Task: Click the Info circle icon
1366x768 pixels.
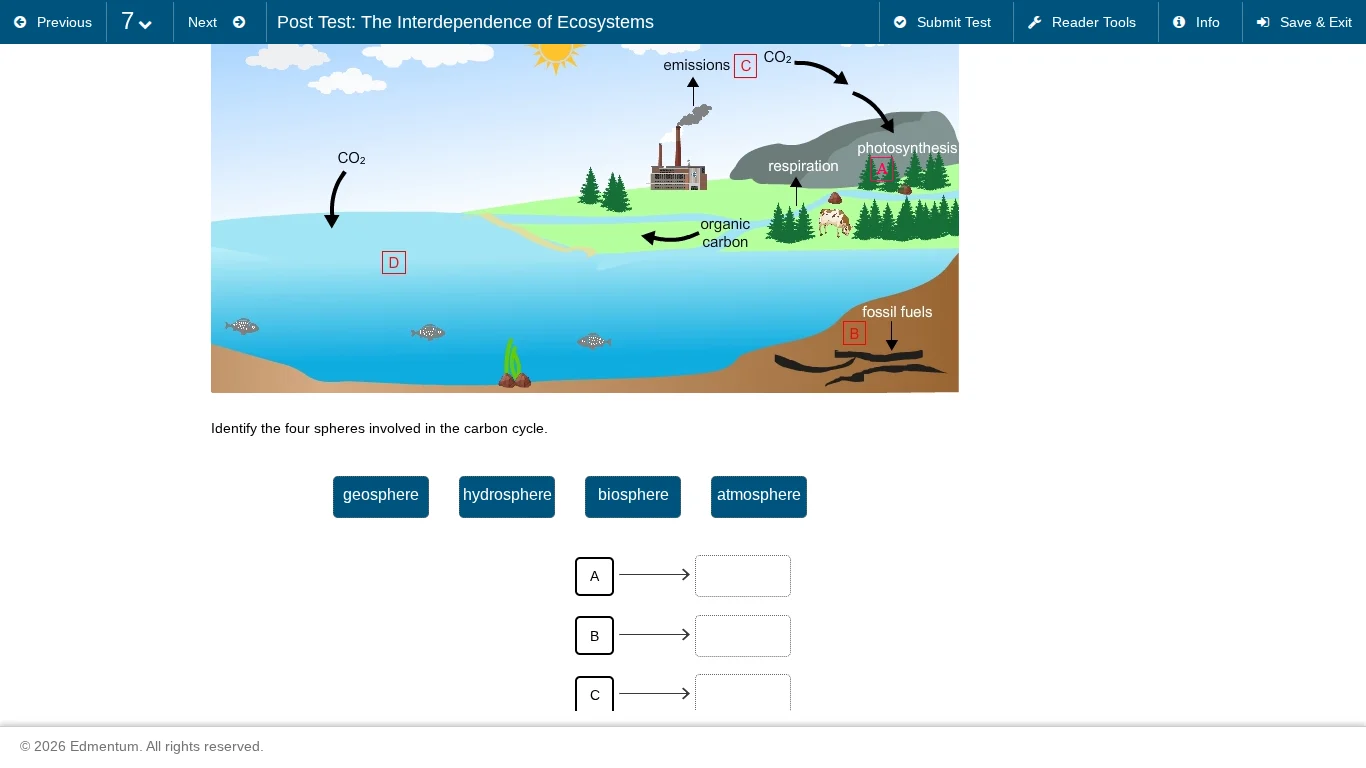Action: [1179, 22]
